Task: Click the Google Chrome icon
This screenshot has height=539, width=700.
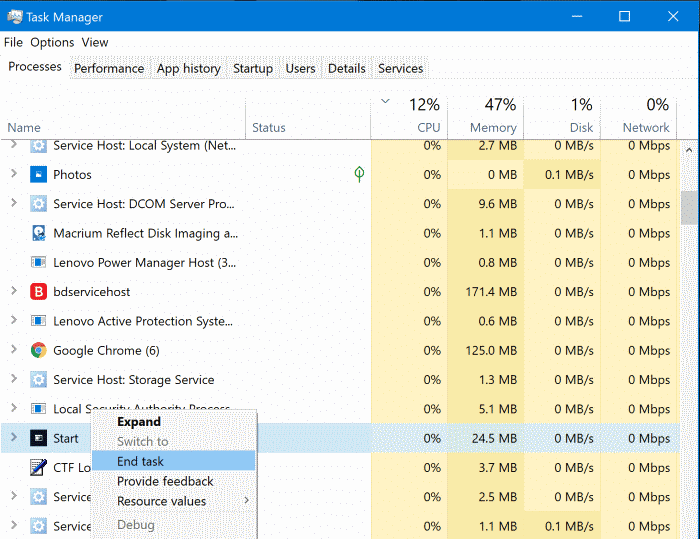Action: coord(38,350)
